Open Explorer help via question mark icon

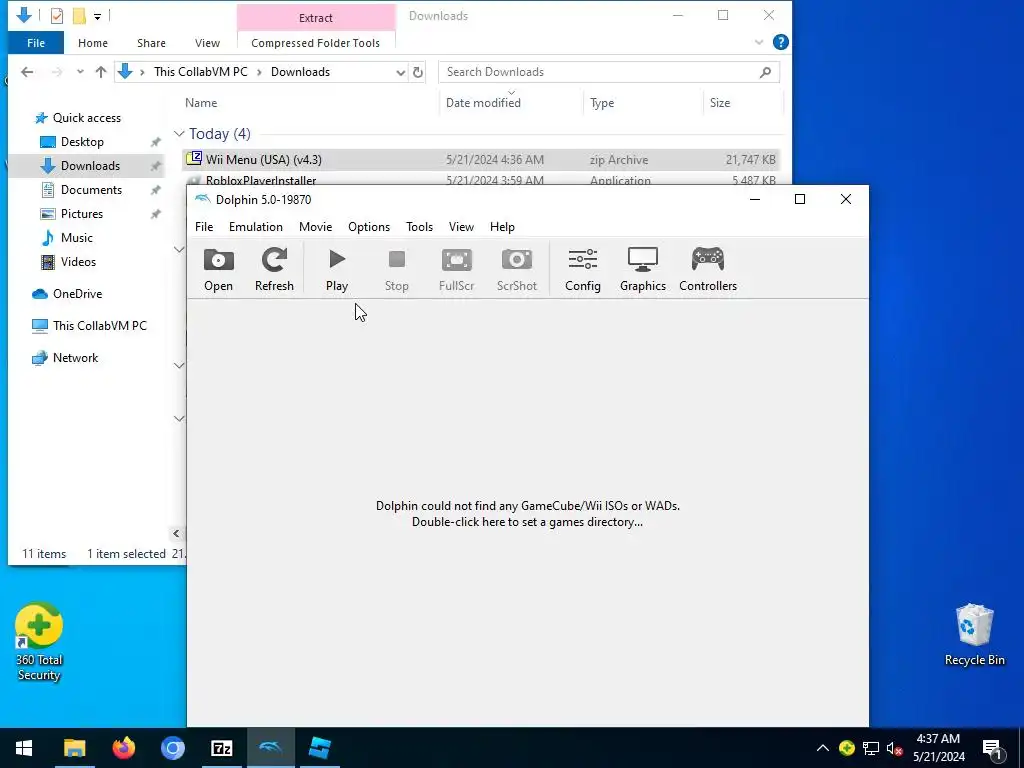[x=780, y=42]
